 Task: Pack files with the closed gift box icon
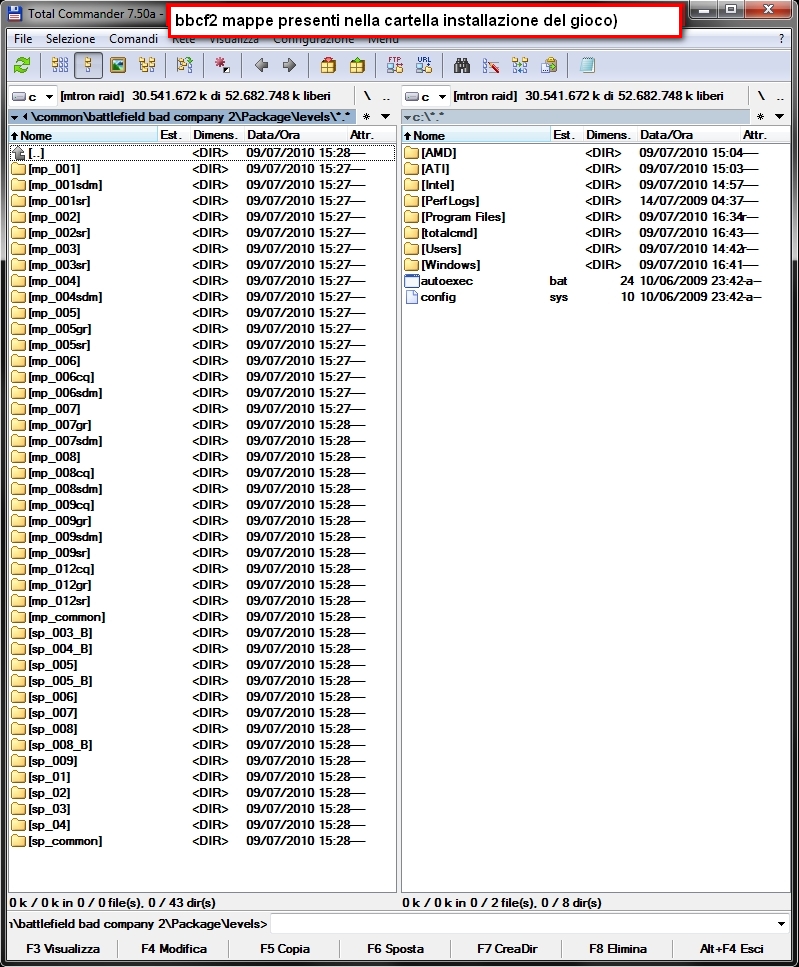click(x=329, y=65)
